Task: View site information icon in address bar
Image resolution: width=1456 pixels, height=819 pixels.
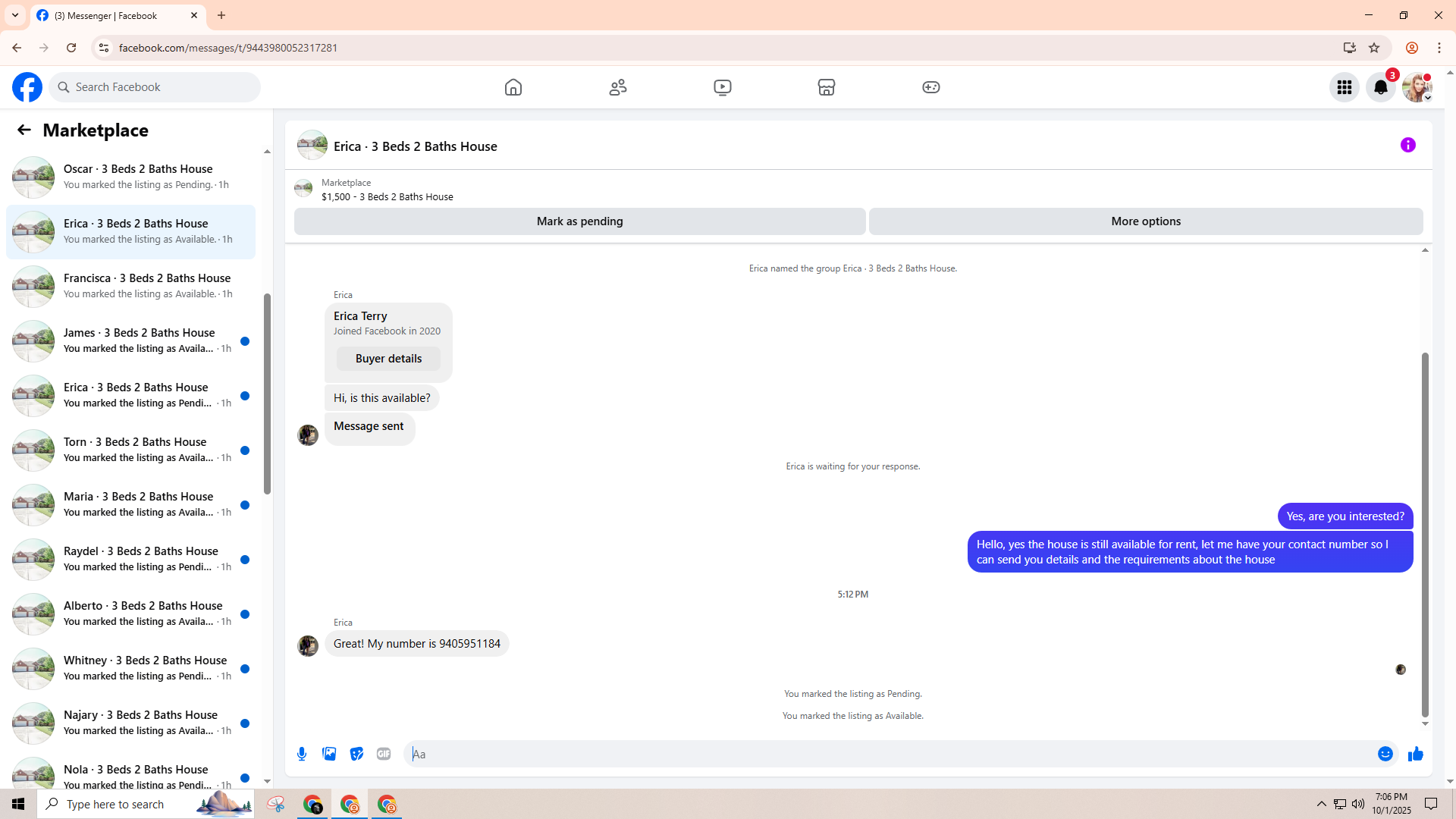Action: [103, 48]
